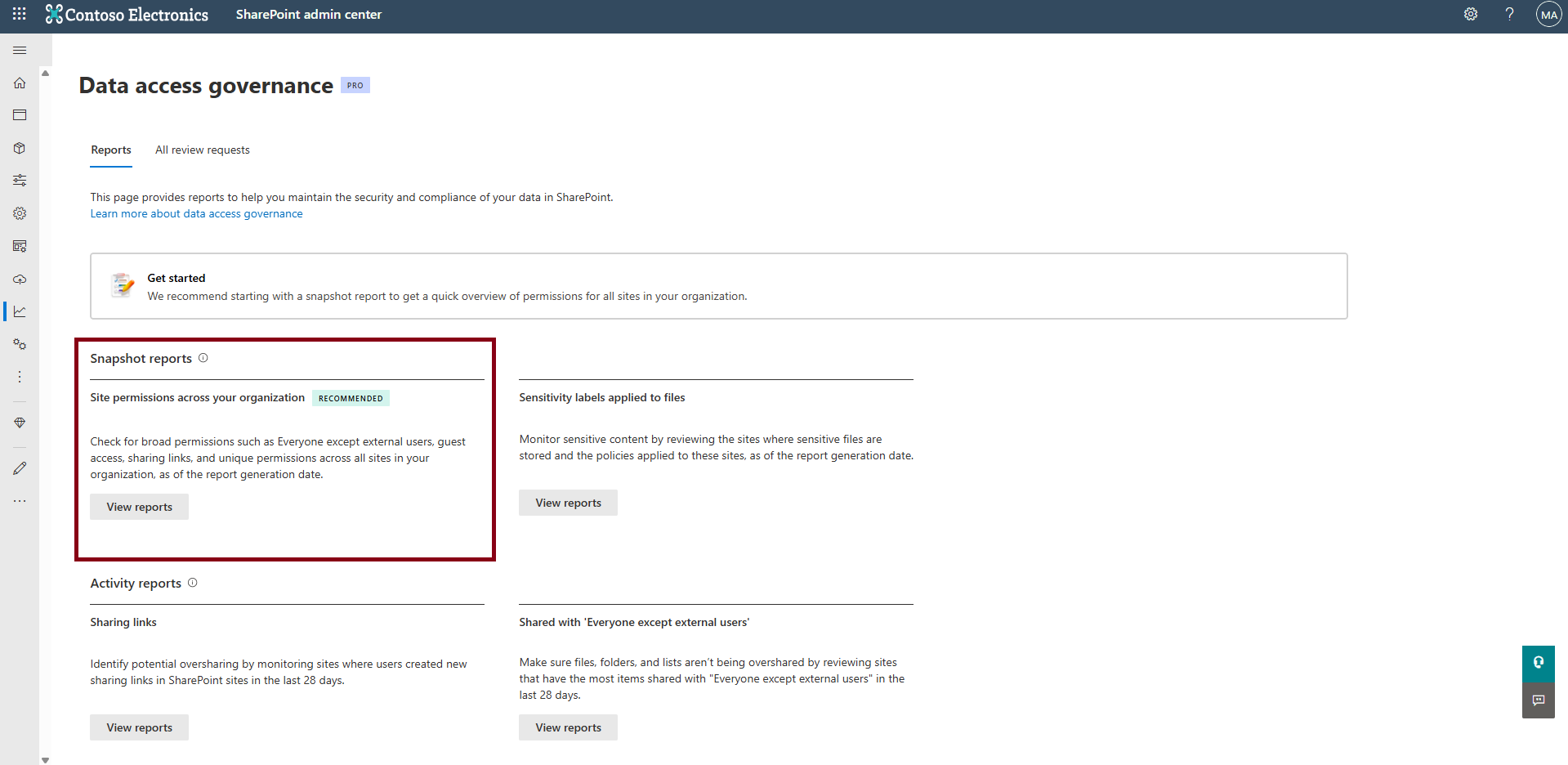Open the Sites section icon

[x=20, y=115]
